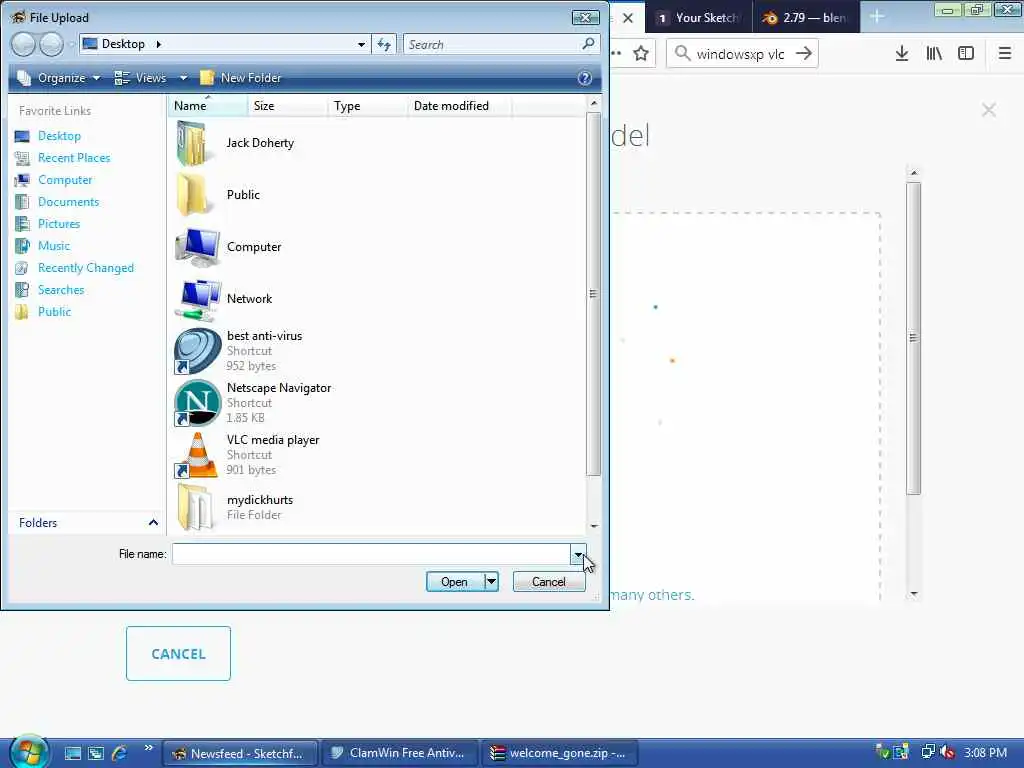Screen dimensions: 1024x768
Task: Sort files by Size column
Action: pos(287,106)
